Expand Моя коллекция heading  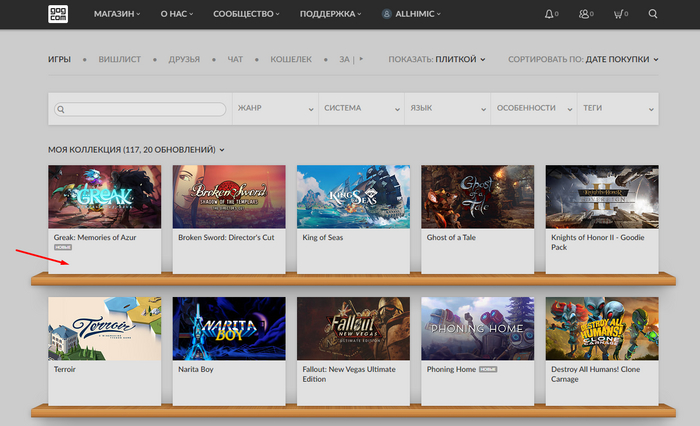pyautogui.click(x=136, y=149)
